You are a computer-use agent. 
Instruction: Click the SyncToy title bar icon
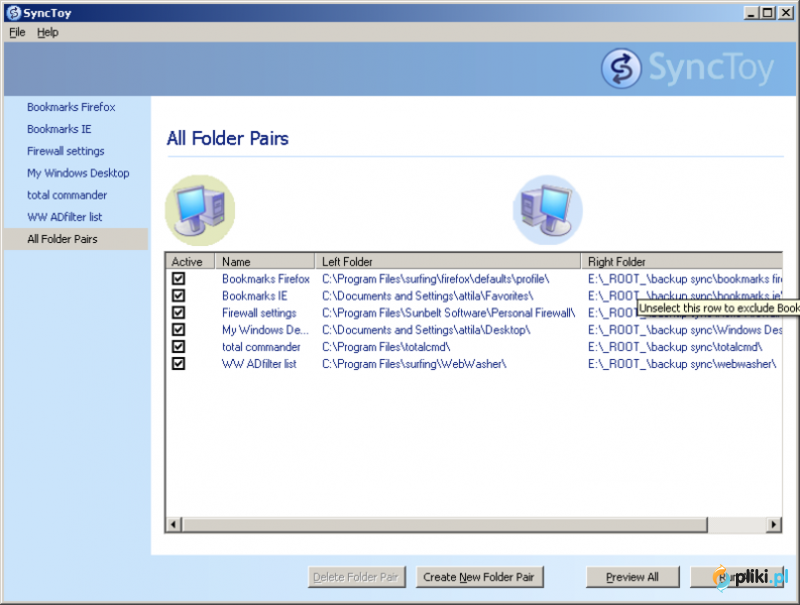point(13,13)
